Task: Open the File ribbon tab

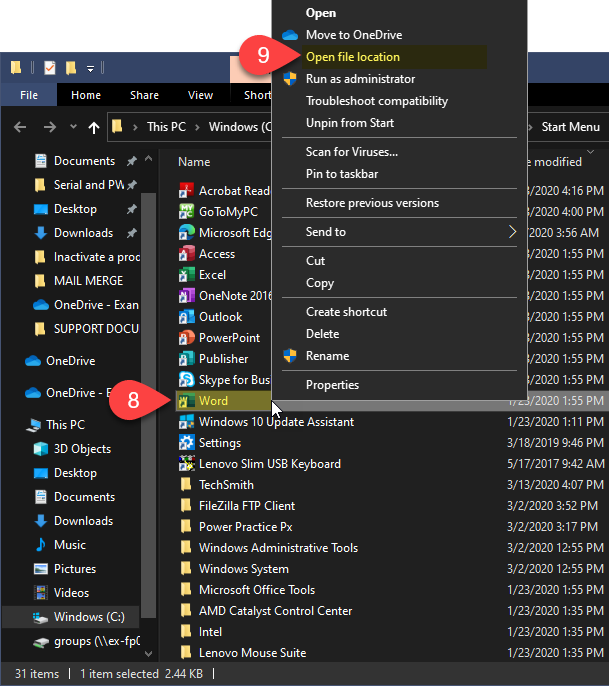Action: 29,95
